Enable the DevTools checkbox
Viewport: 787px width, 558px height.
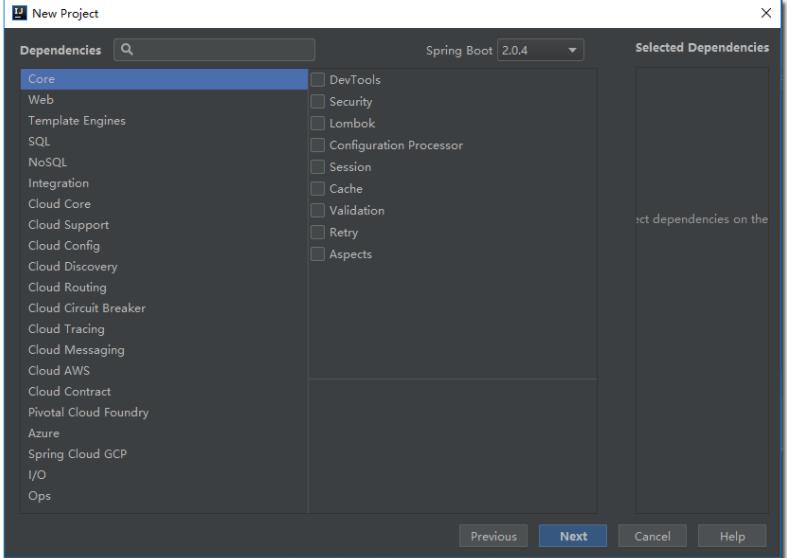pos(317,80)
